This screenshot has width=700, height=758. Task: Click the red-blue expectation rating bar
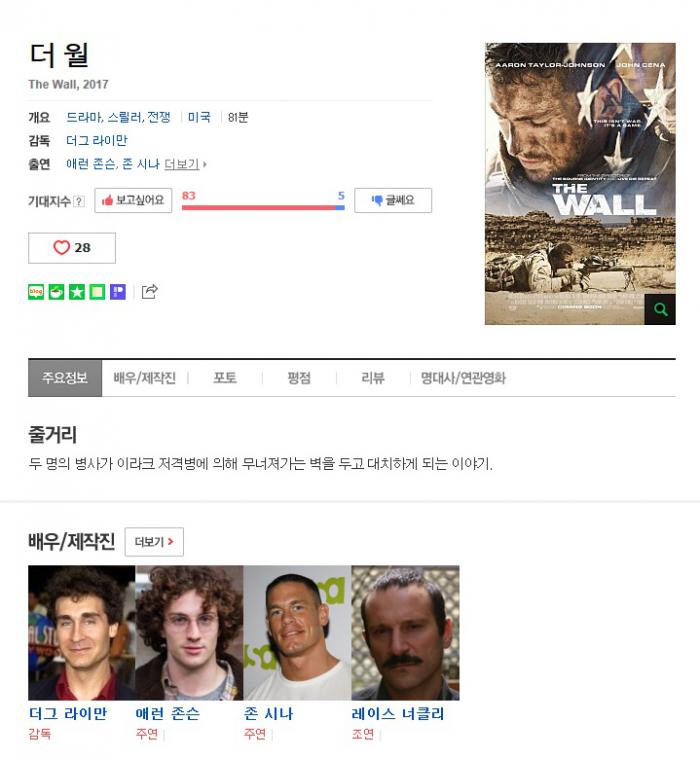(263, 207)
